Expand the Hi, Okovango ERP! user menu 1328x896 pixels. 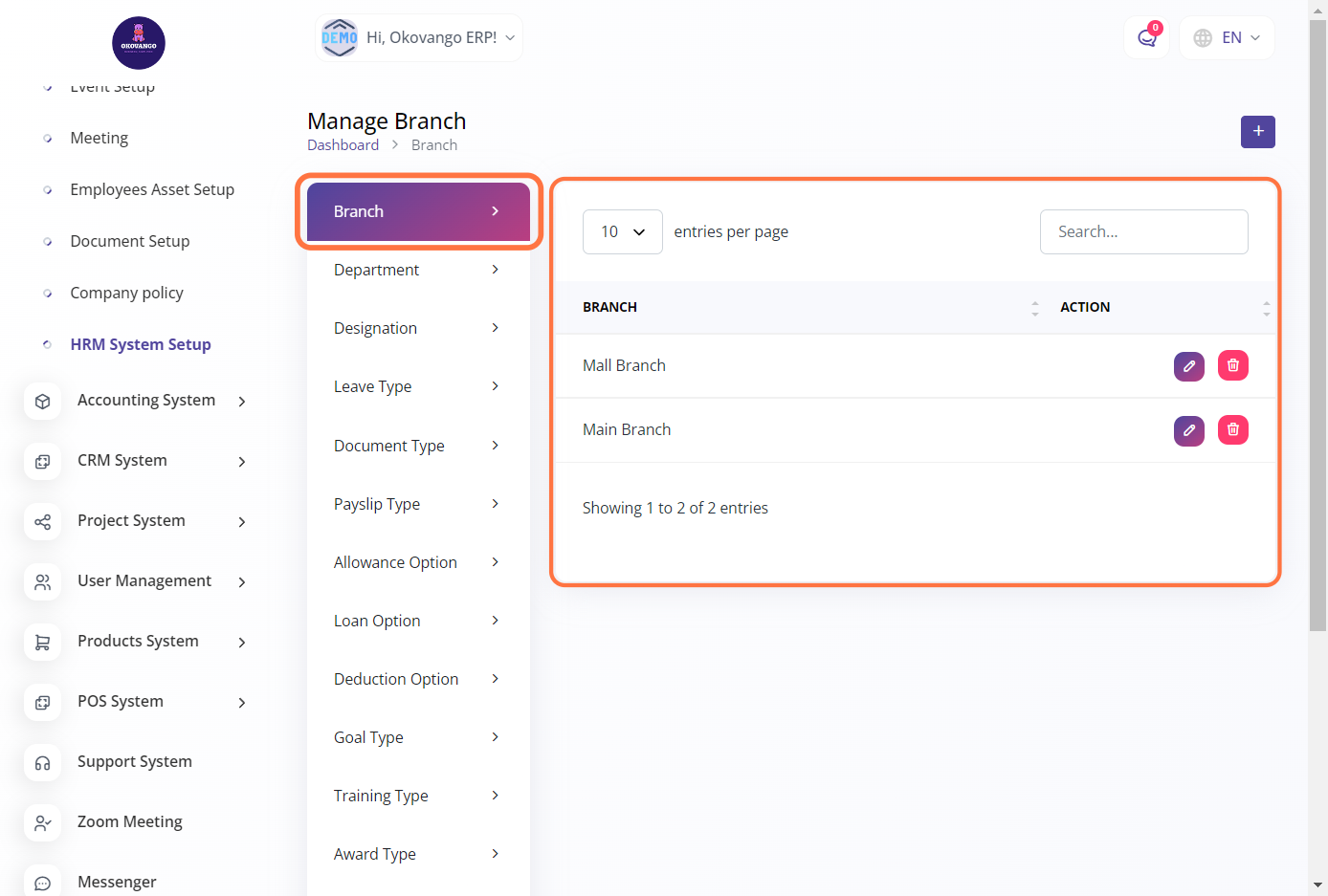point(419,38)
